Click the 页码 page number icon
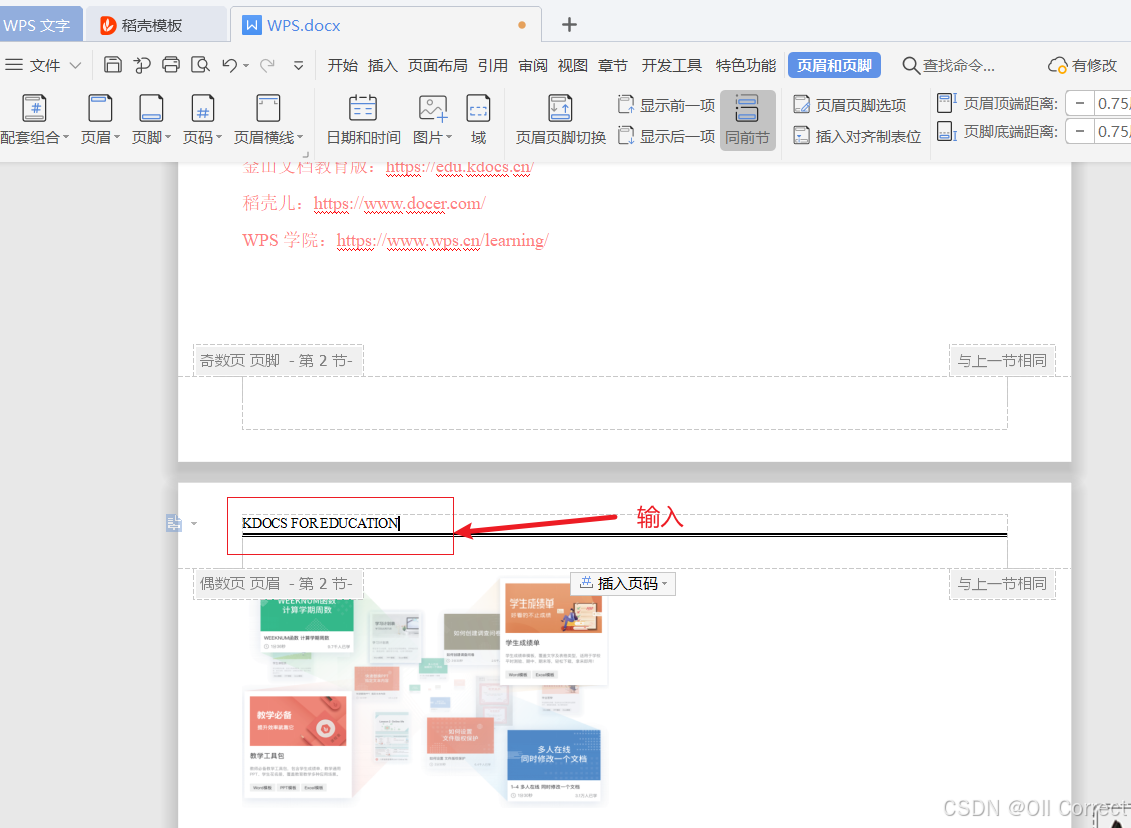Screen dimensions: 1131x828 tap(202, 108)
